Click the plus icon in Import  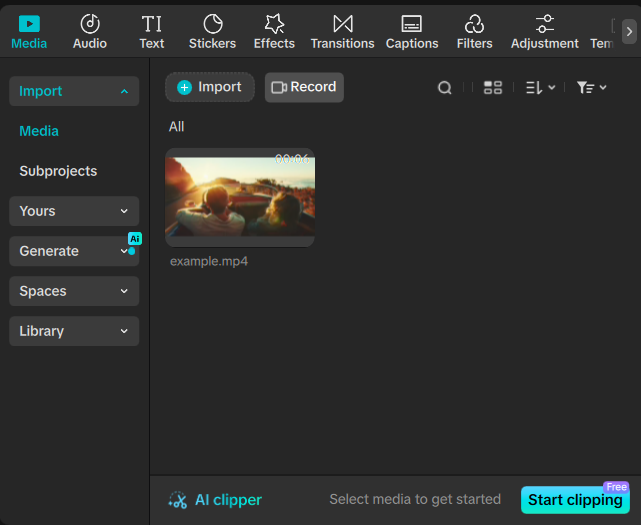[x=184, y=87]
